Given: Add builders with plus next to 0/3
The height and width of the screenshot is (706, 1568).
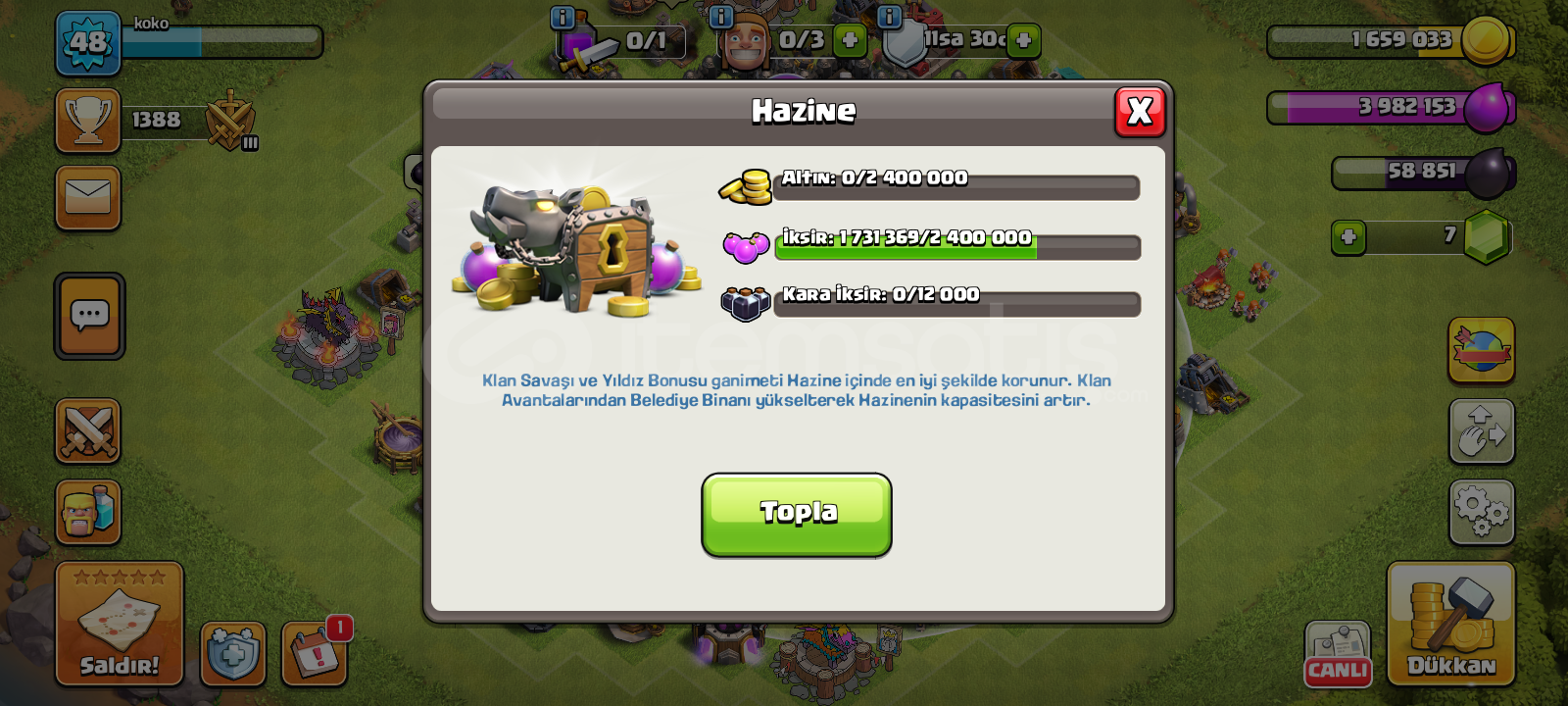Looking at the screenshot, I should (x=850, y=40).
